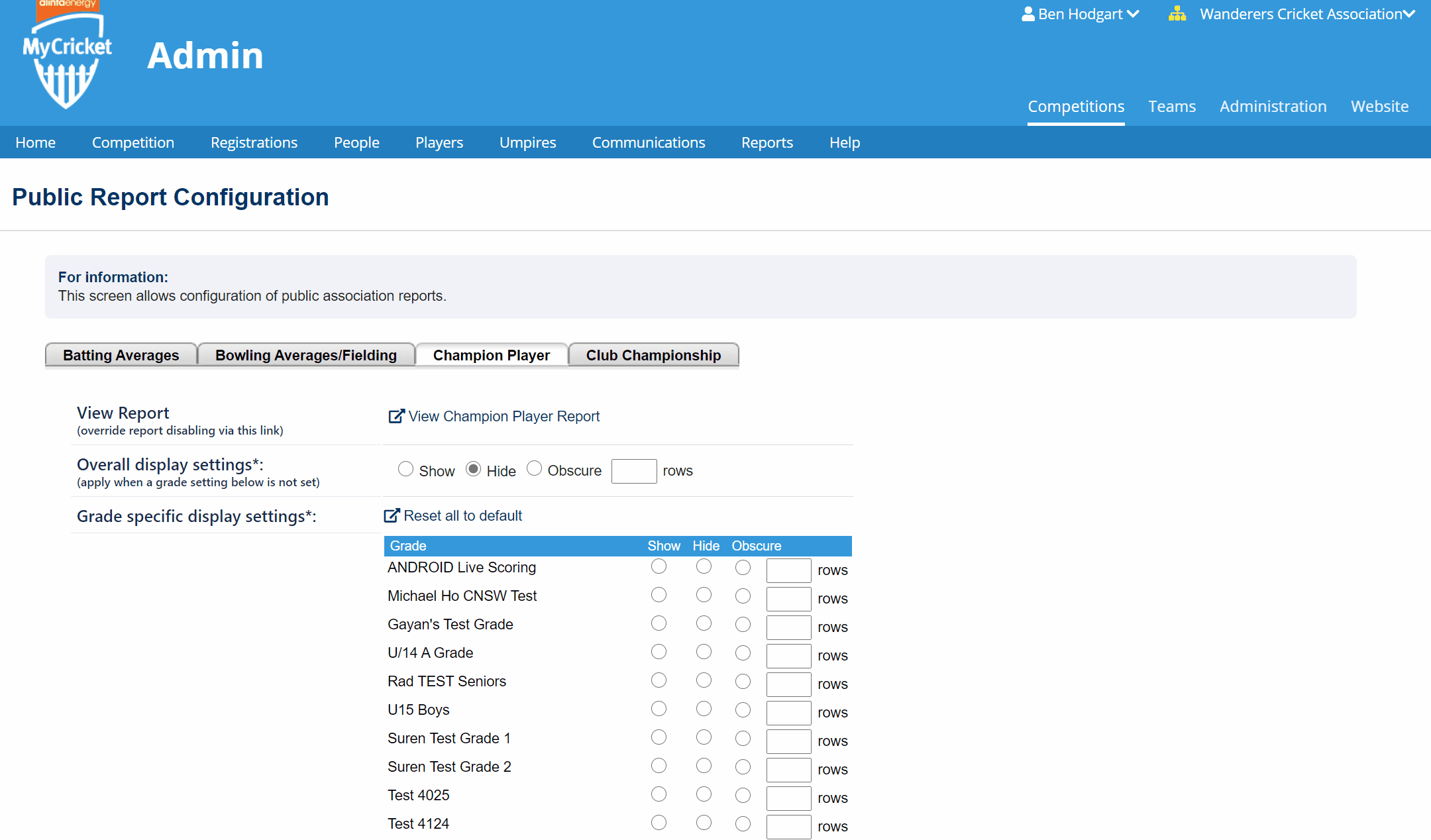Select Hide for U15 Boys
1431x840 pixels.
(x=704, y=709)
